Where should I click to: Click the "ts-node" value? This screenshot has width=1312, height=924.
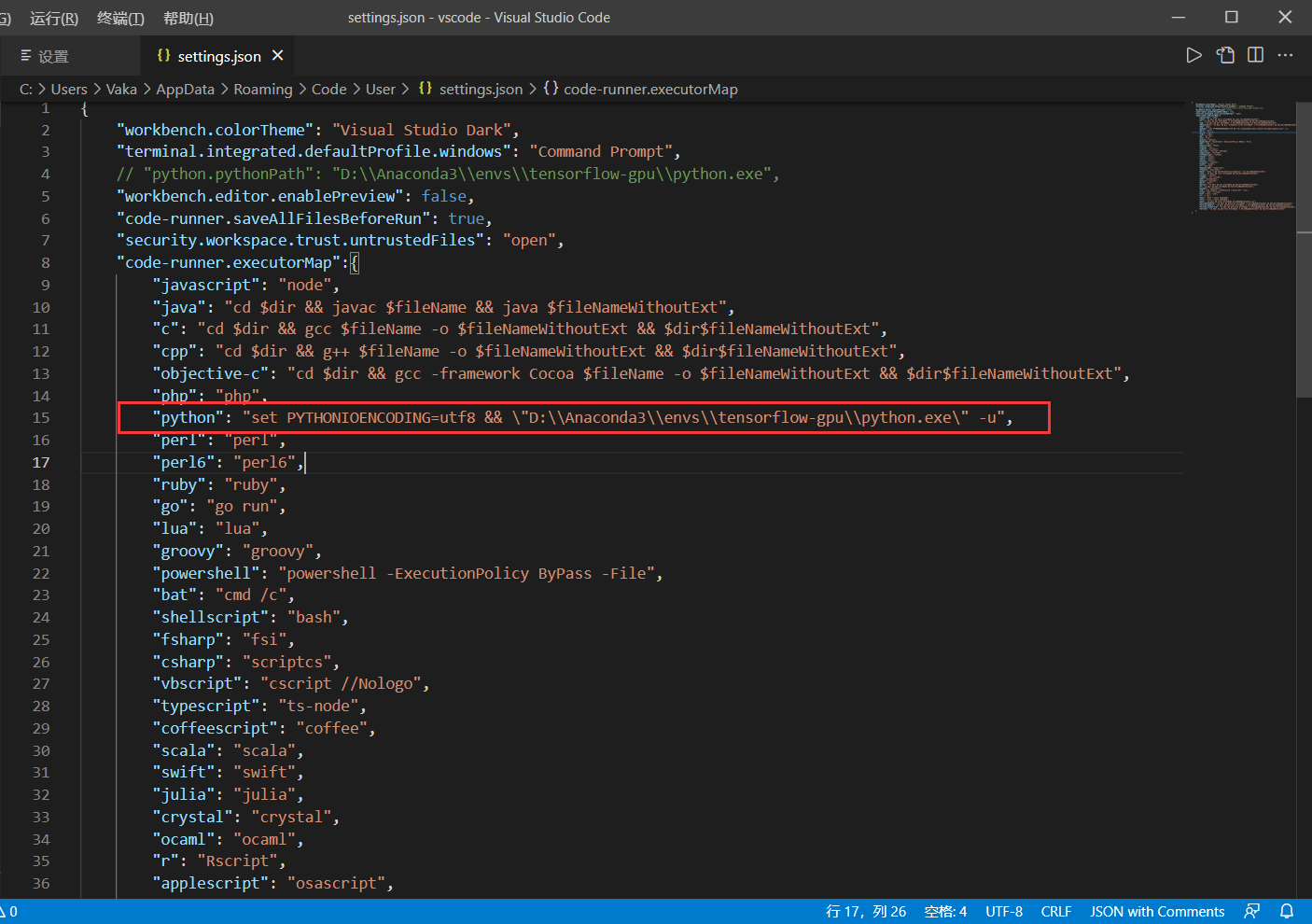tap(318, 707)
